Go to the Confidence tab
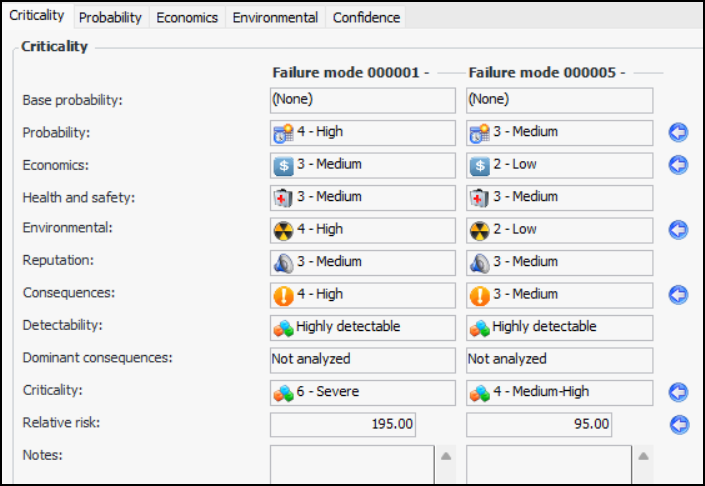Viewport: 705px width, 486px height. tap(366, 18)
